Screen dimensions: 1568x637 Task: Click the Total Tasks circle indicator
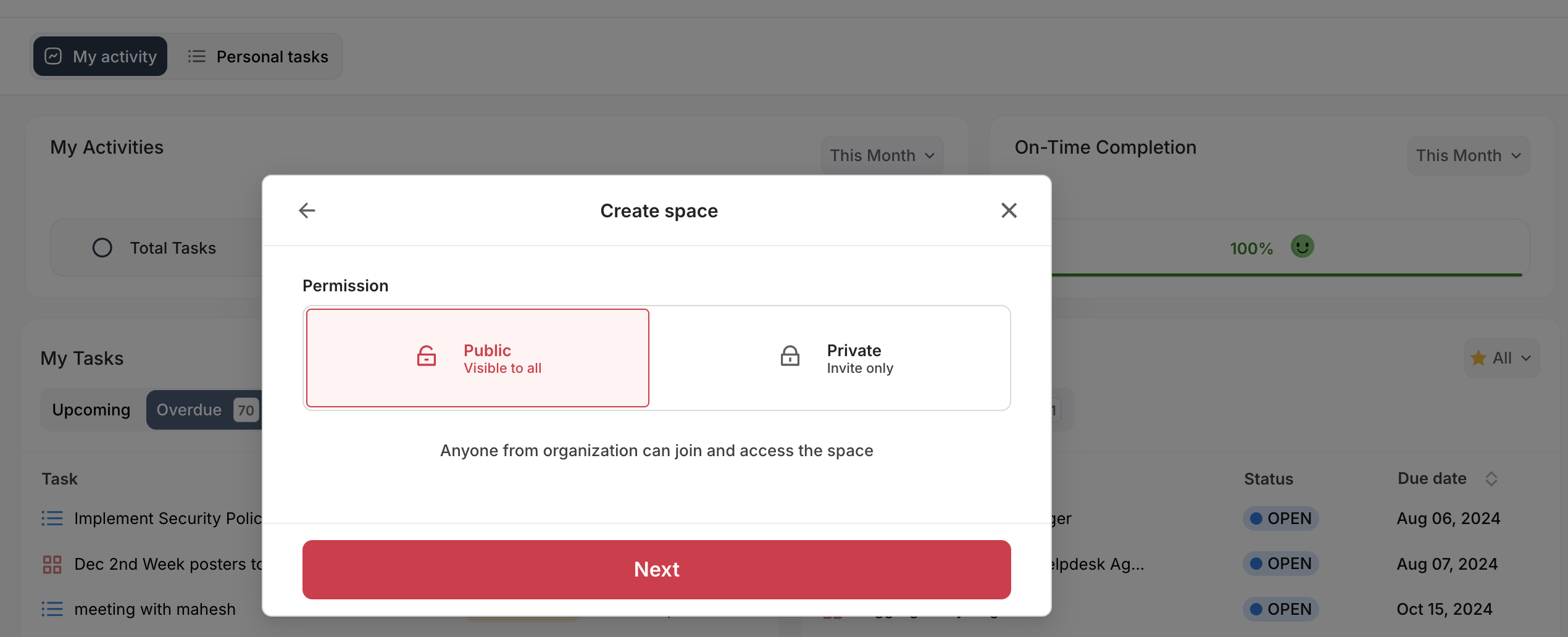(x=102, y=248)
